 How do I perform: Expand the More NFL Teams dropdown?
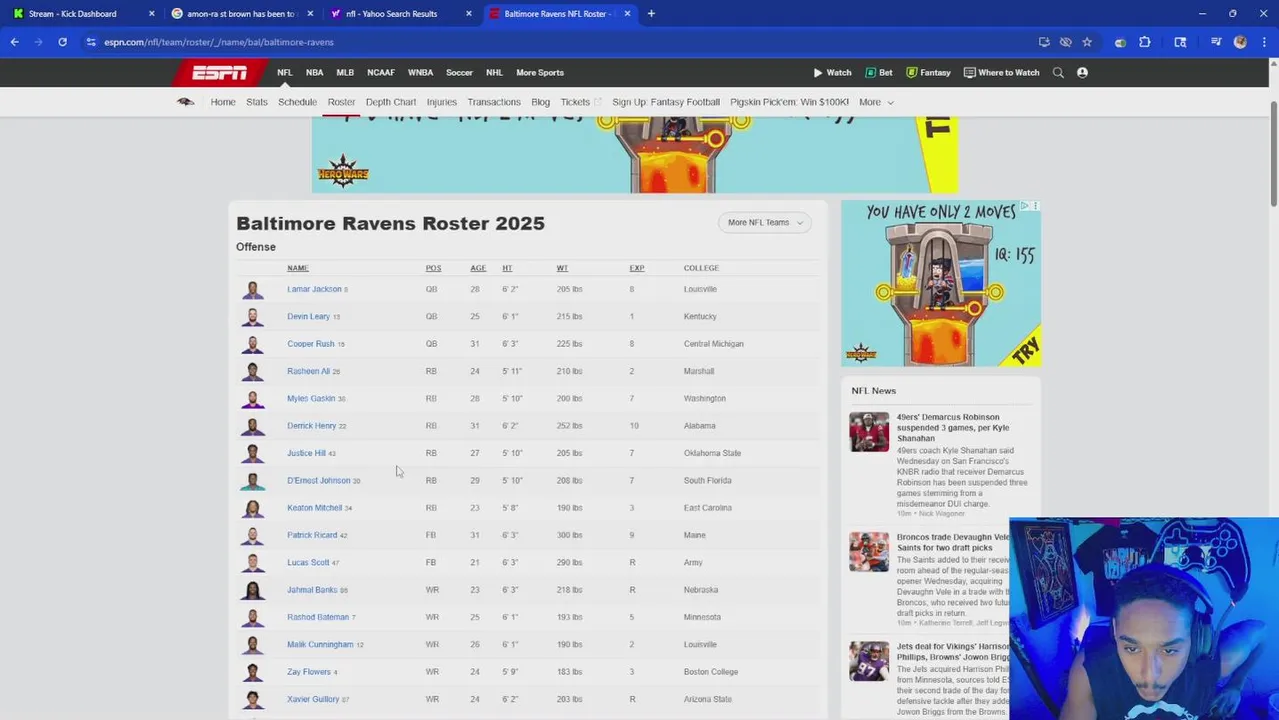point(765,222)
